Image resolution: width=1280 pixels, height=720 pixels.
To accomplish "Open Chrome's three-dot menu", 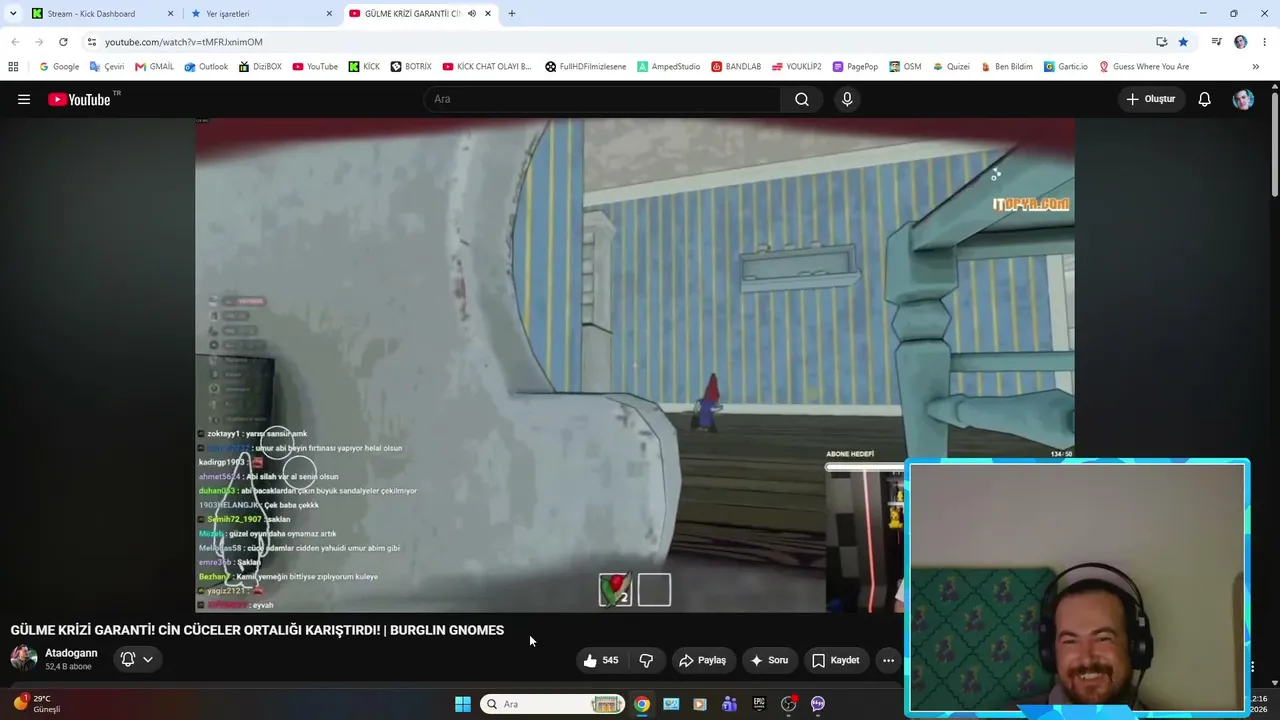I will click(1265, 42).
